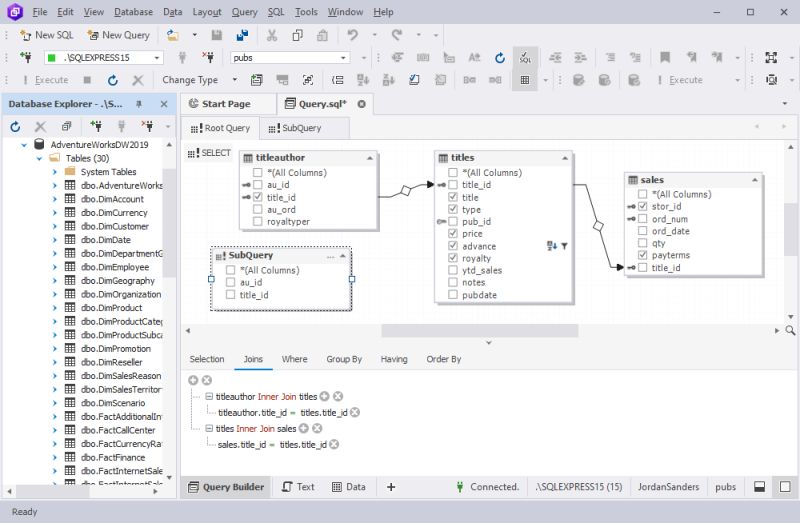
Task: Open the .\SQLEXPRESS15 connection dropdown
Action: point(157,58)
